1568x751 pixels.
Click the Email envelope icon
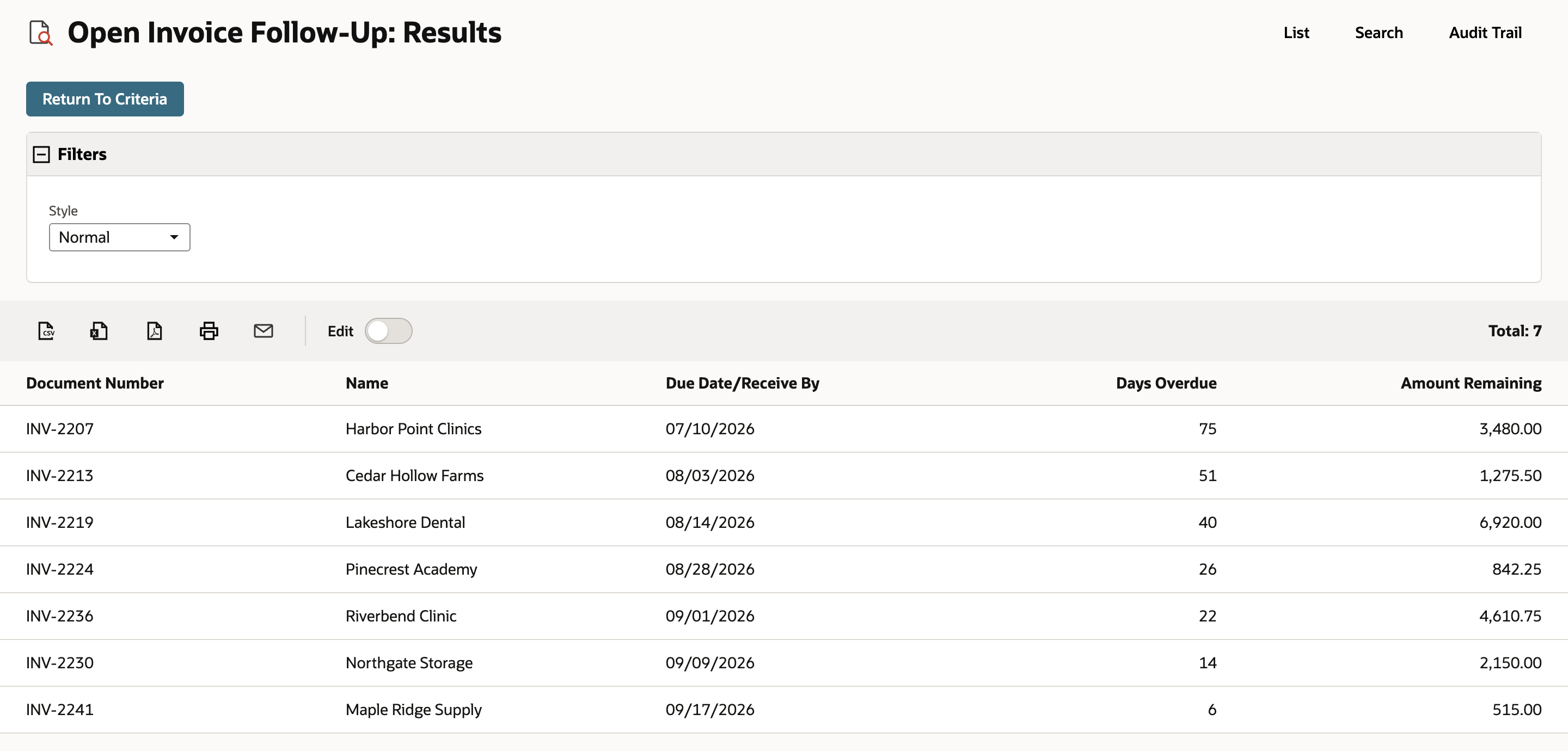click(x=263, y=330)
